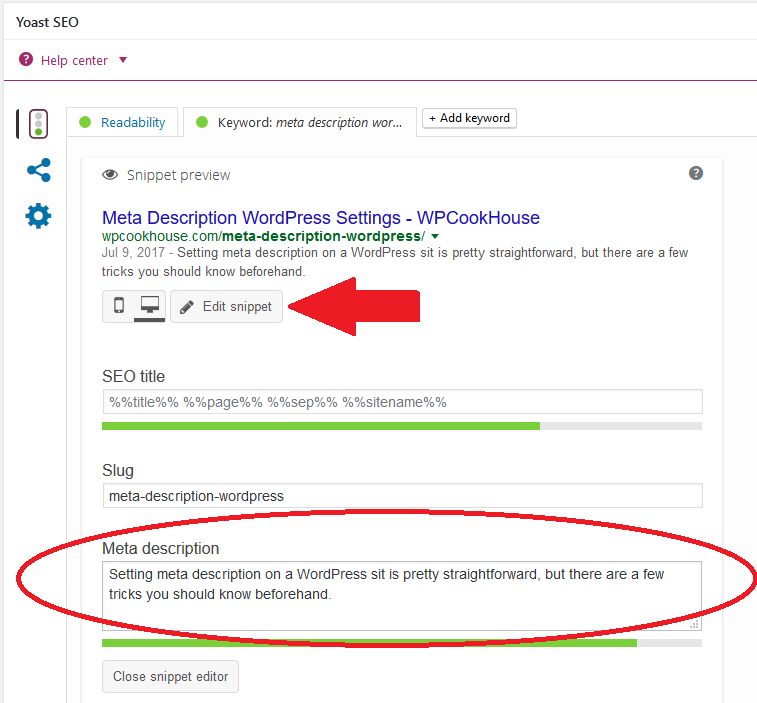Toggle the Snippet preview eye icon

[110, 175]
